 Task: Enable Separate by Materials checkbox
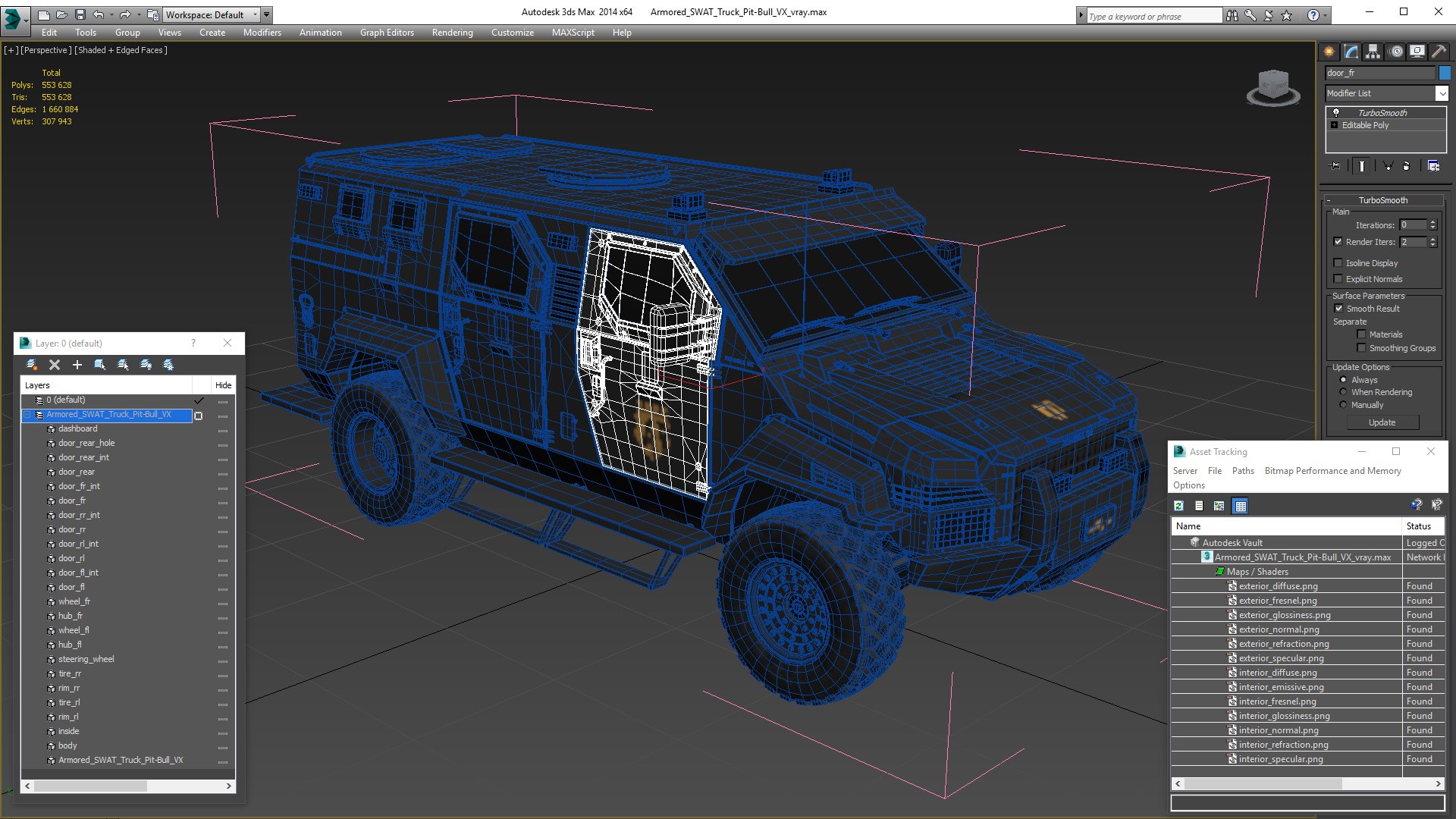(1361, 334)
